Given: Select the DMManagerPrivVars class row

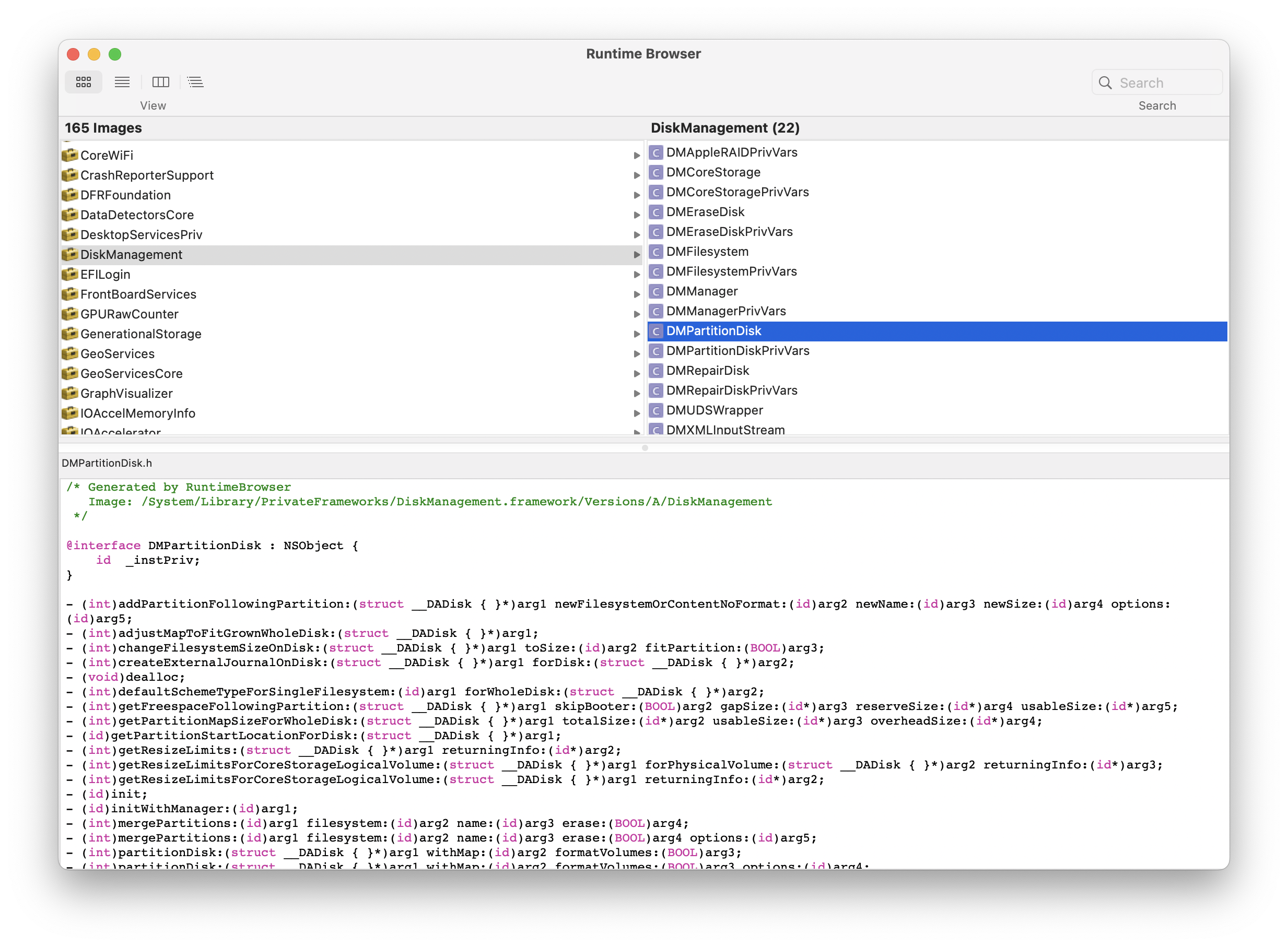Looking at the screenshot, I should [937, 311].
